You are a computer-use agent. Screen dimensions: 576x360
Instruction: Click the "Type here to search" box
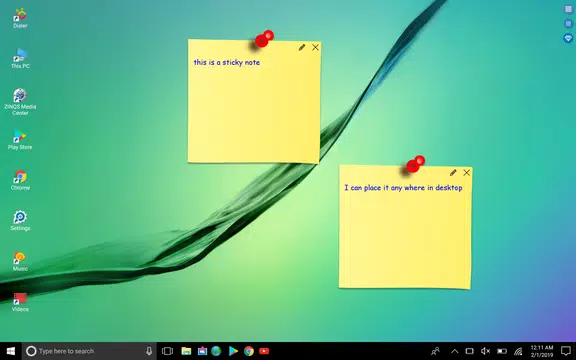(89, 351)
